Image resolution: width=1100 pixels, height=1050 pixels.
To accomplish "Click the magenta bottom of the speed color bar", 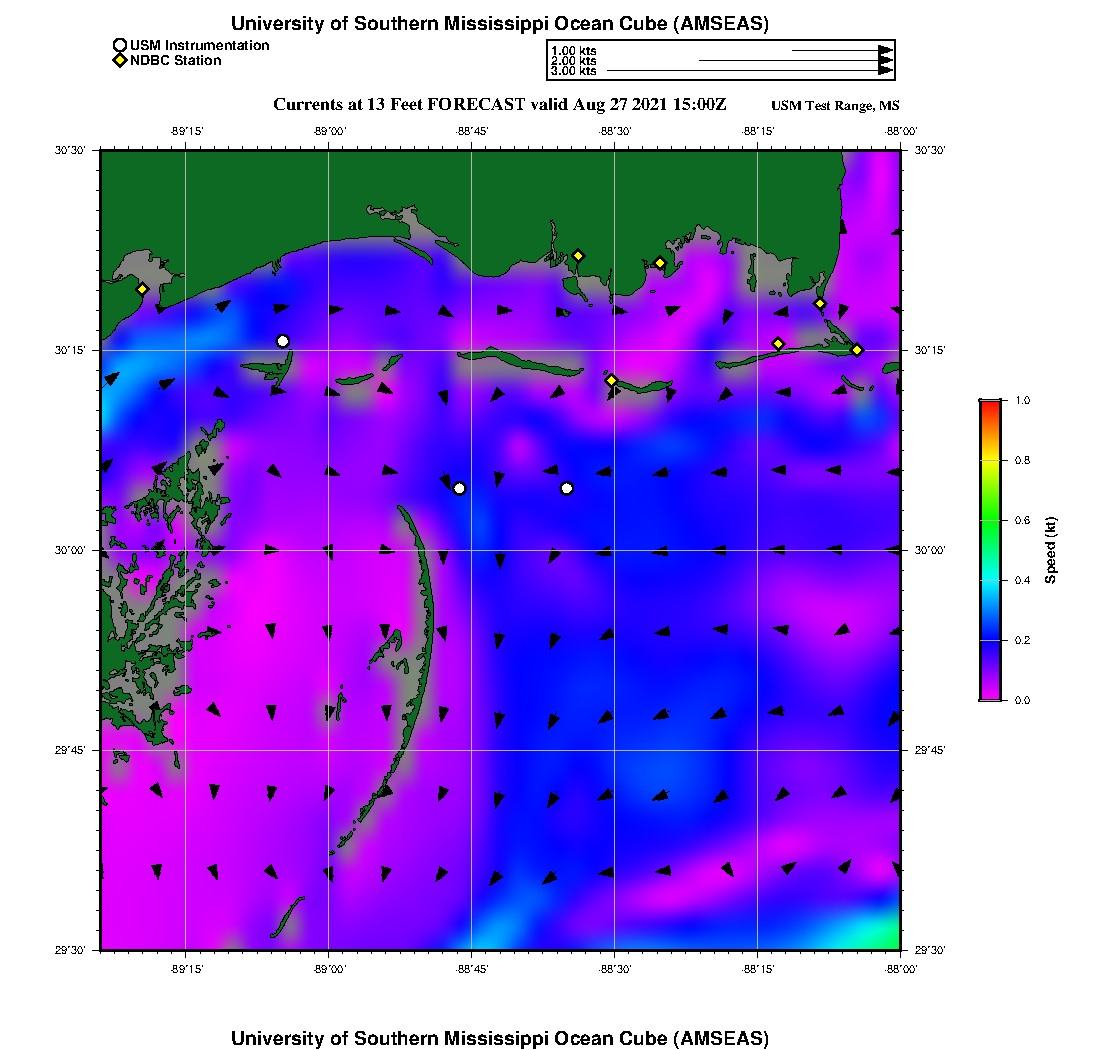I will point(990,694).
